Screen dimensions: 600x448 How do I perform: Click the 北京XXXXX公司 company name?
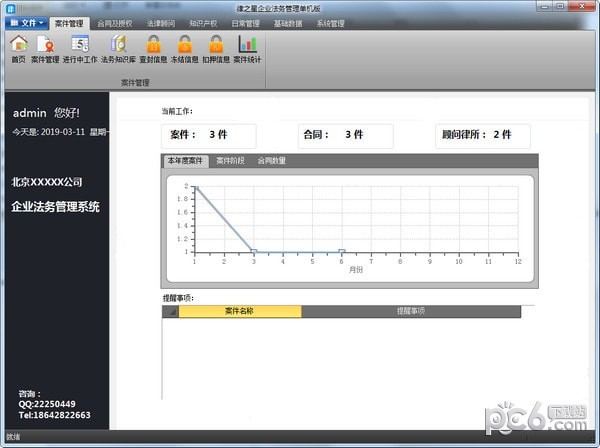[47, 182]
